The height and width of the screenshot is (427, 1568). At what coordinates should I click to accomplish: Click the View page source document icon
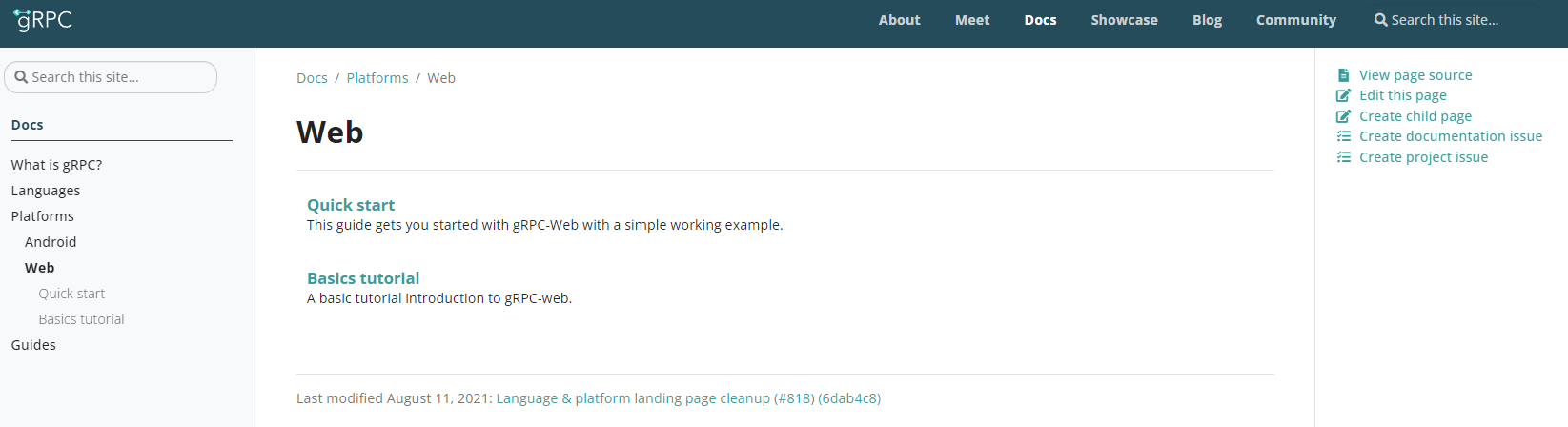pos(1343,75)
